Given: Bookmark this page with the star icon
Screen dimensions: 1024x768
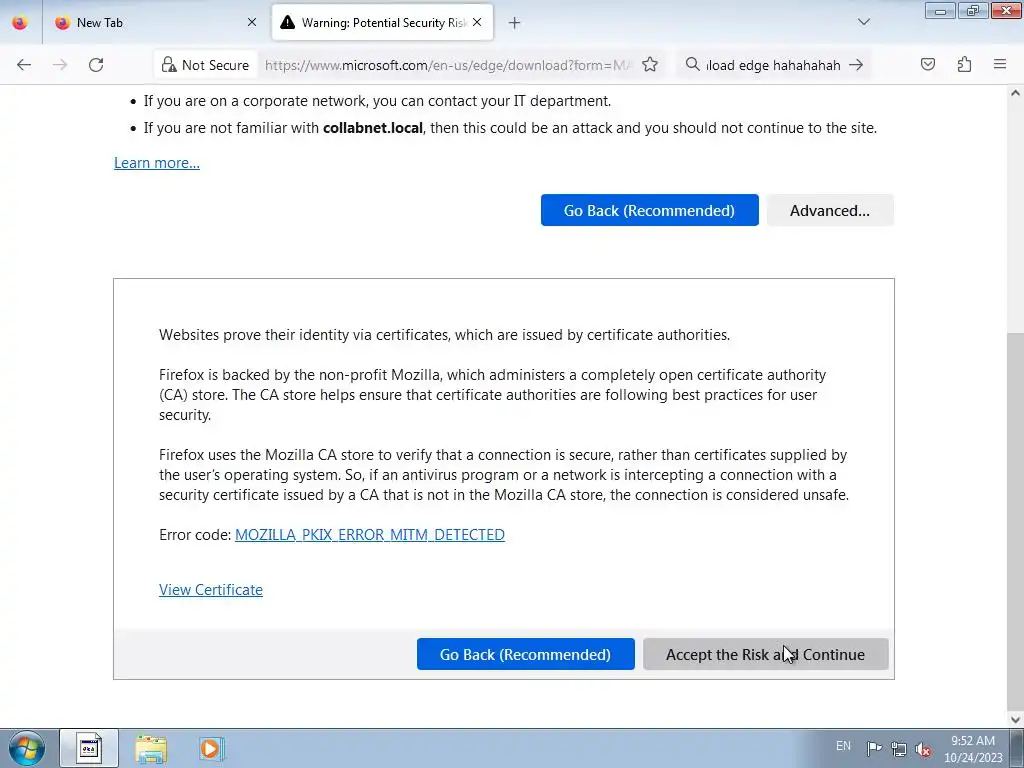Looking at the screenshot, I should 650,65.
